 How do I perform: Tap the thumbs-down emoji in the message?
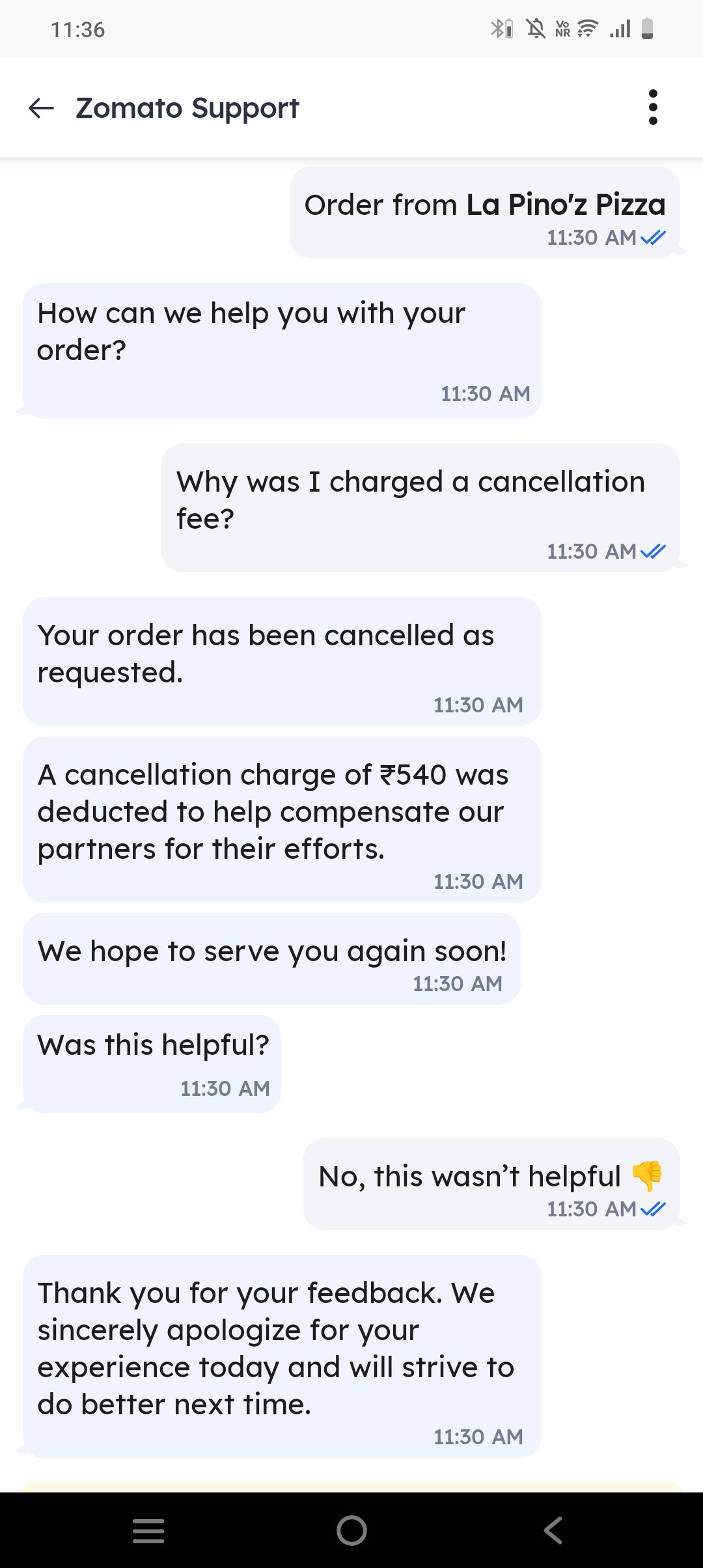647,1176
